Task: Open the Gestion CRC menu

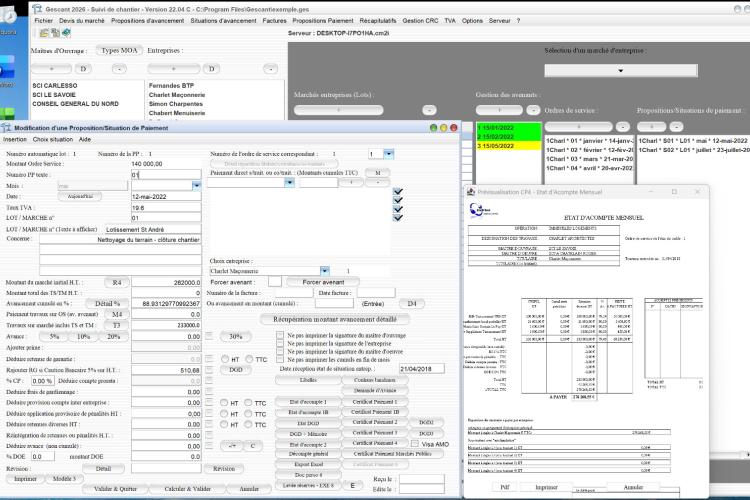Action: [420, 21]
